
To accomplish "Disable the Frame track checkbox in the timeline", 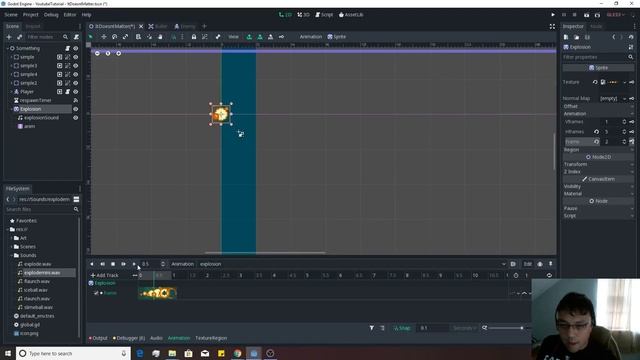I will point(96,293).
